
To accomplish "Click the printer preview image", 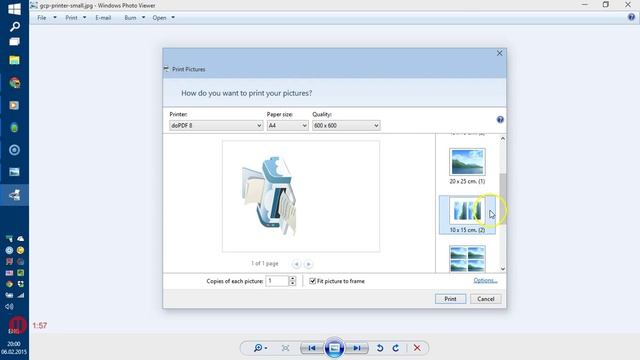I will (x=269, y=196).
